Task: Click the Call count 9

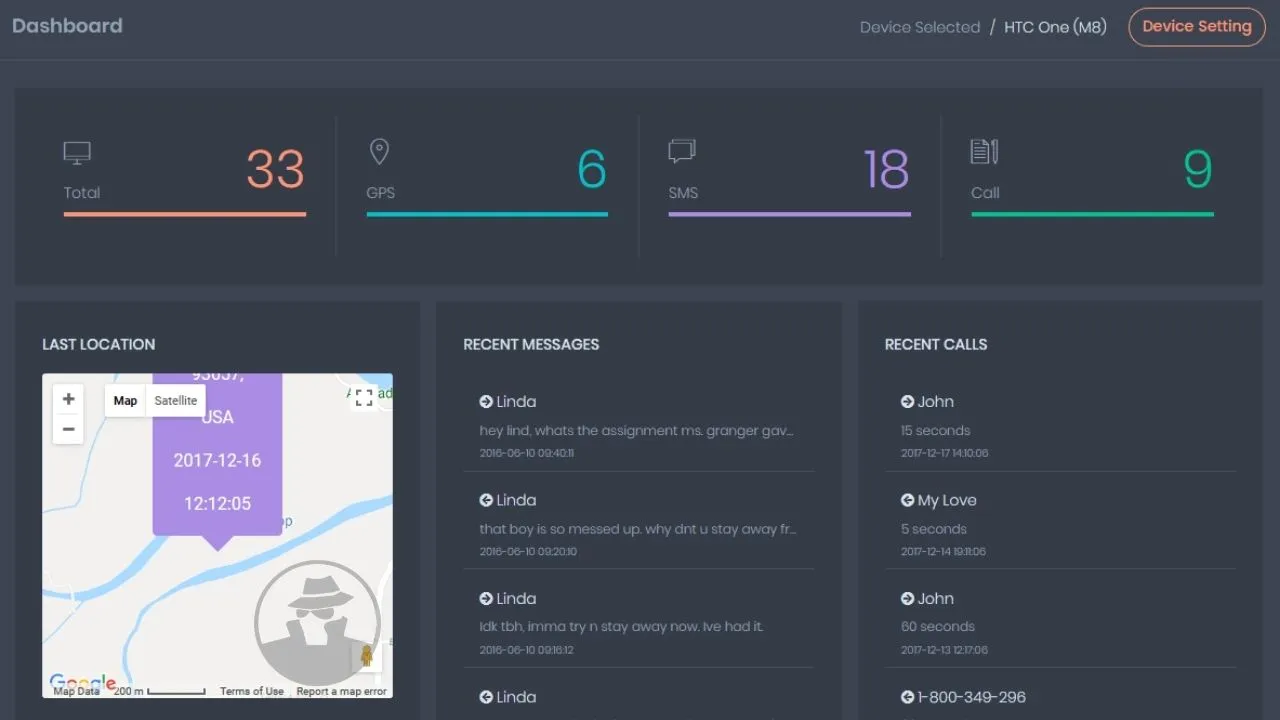Action: [x=1198, y=169]
